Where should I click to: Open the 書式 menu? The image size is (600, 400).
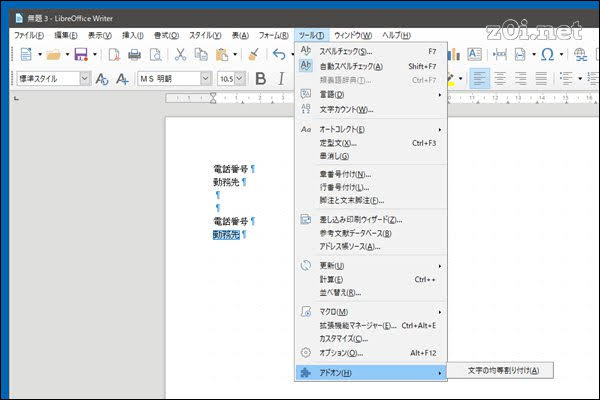166,35
